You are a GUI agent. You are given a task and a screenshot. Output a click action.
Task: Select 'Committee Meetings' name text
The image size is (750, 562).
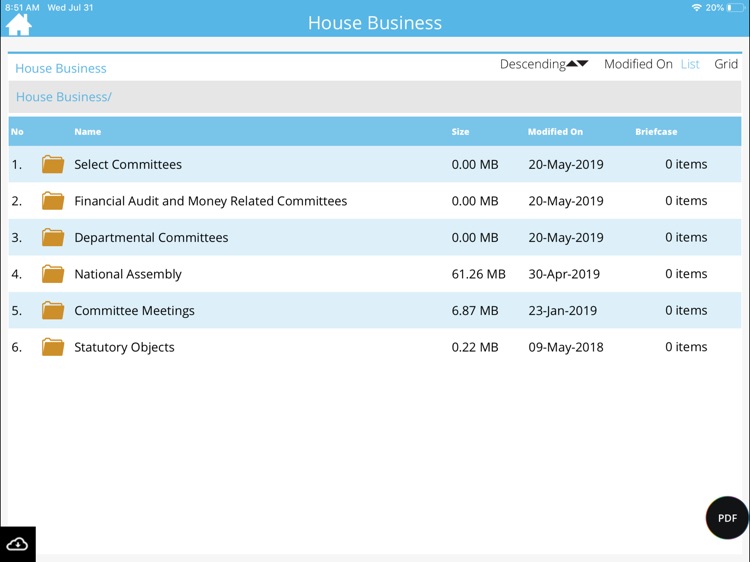click(134, 310)
